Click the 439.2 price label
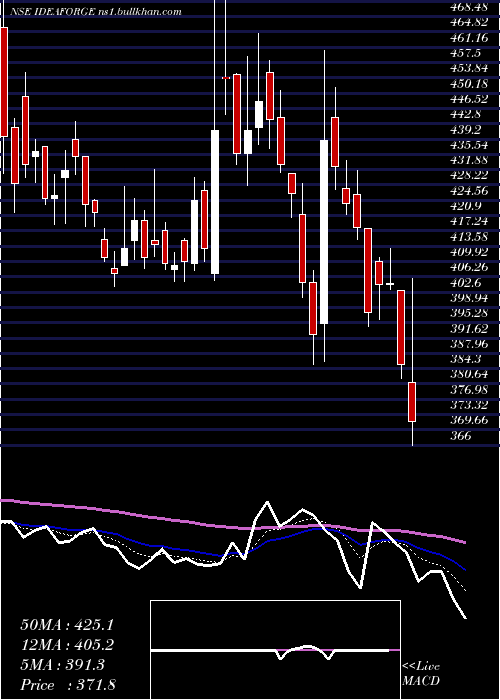 click(466, 129)
